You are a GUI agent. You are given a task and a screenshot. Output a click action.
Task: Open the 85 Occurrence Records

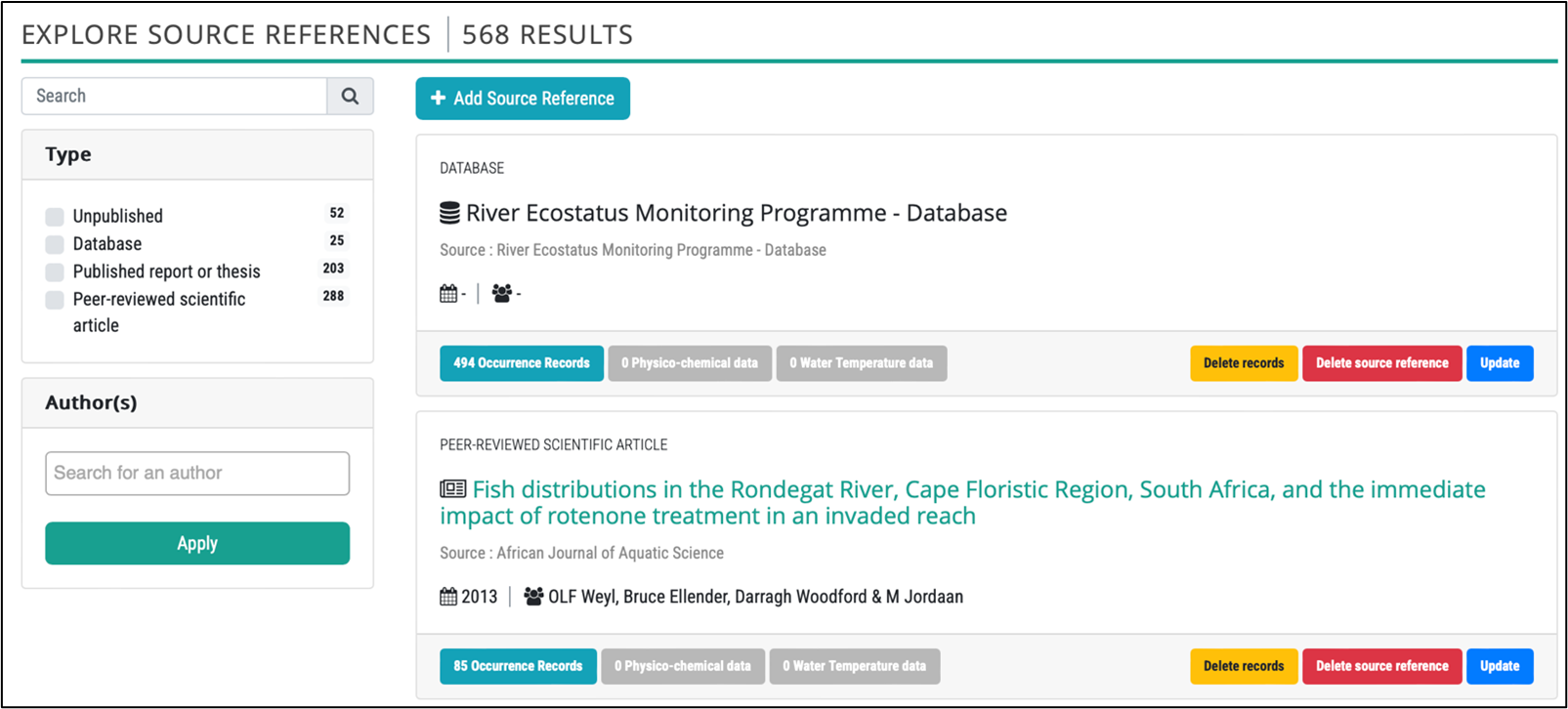click(518, 666)
